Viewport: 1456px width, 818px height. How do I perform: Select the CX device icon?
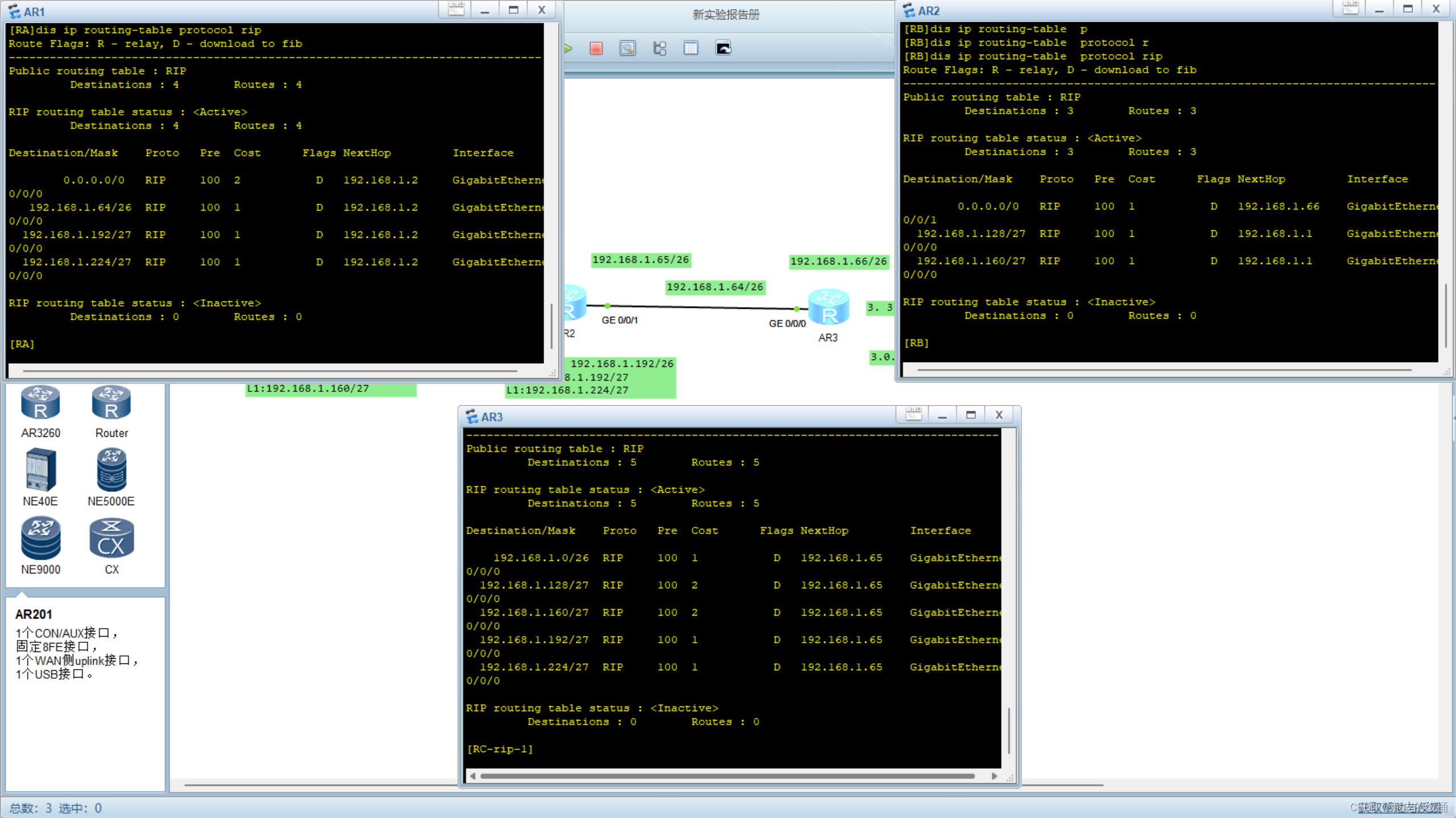(x=112, y=538)
